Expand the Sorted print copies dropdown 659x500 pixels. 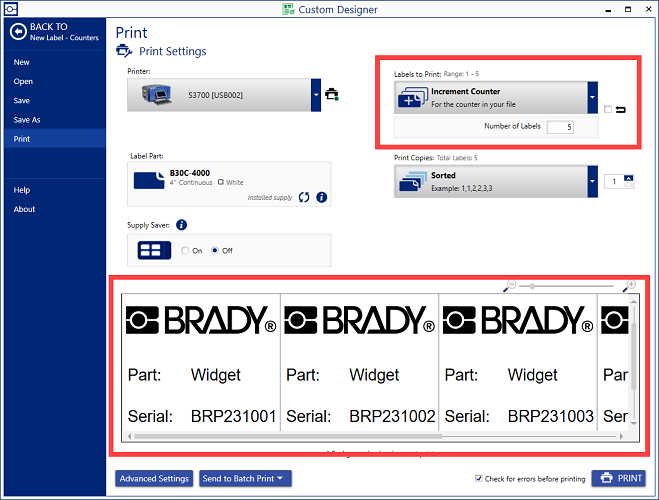[x=593, y=182]
